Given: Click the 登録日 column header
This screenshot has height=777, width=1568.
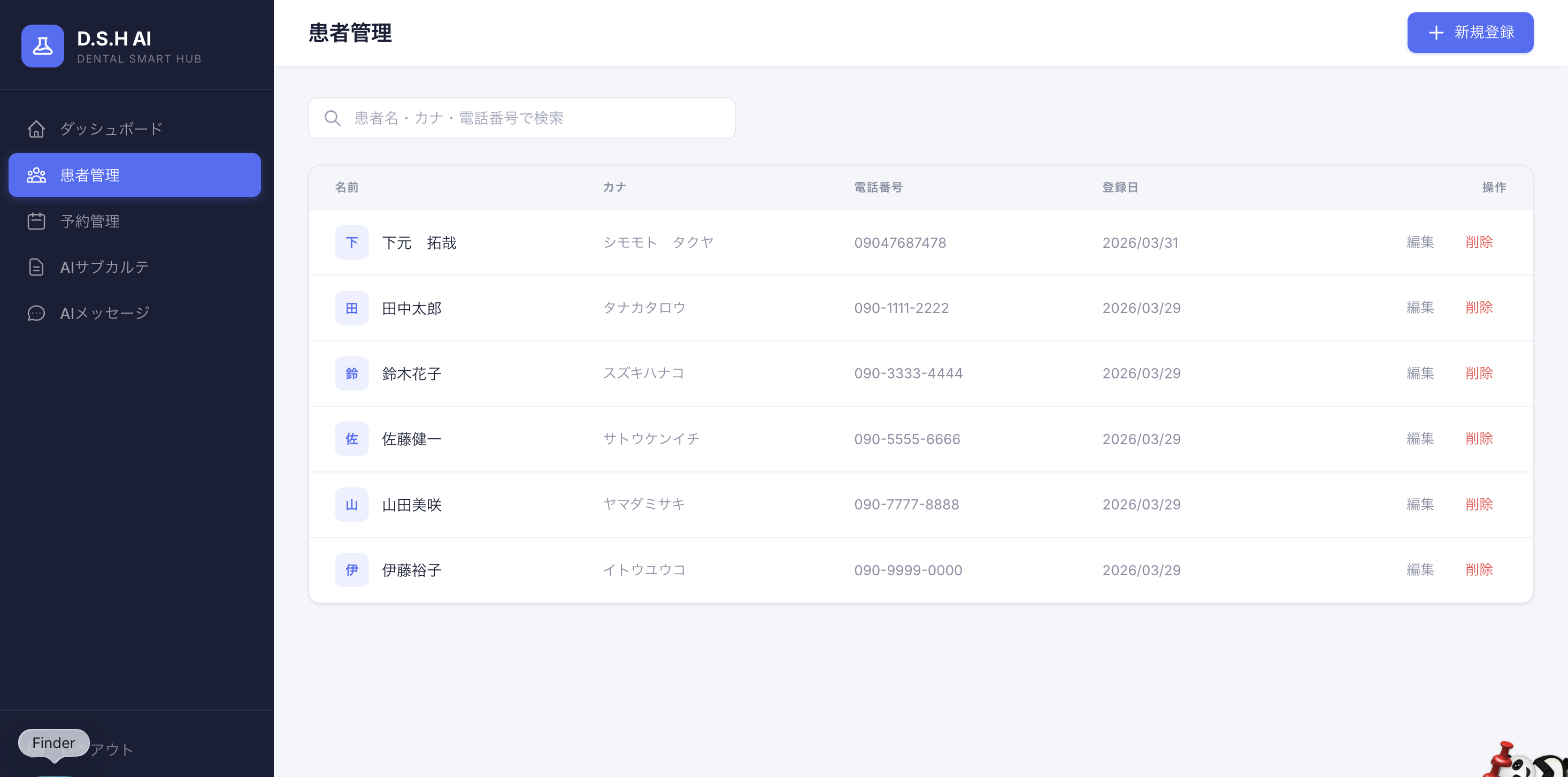Looking at the screenshot, I should [x=1120, y=187].
